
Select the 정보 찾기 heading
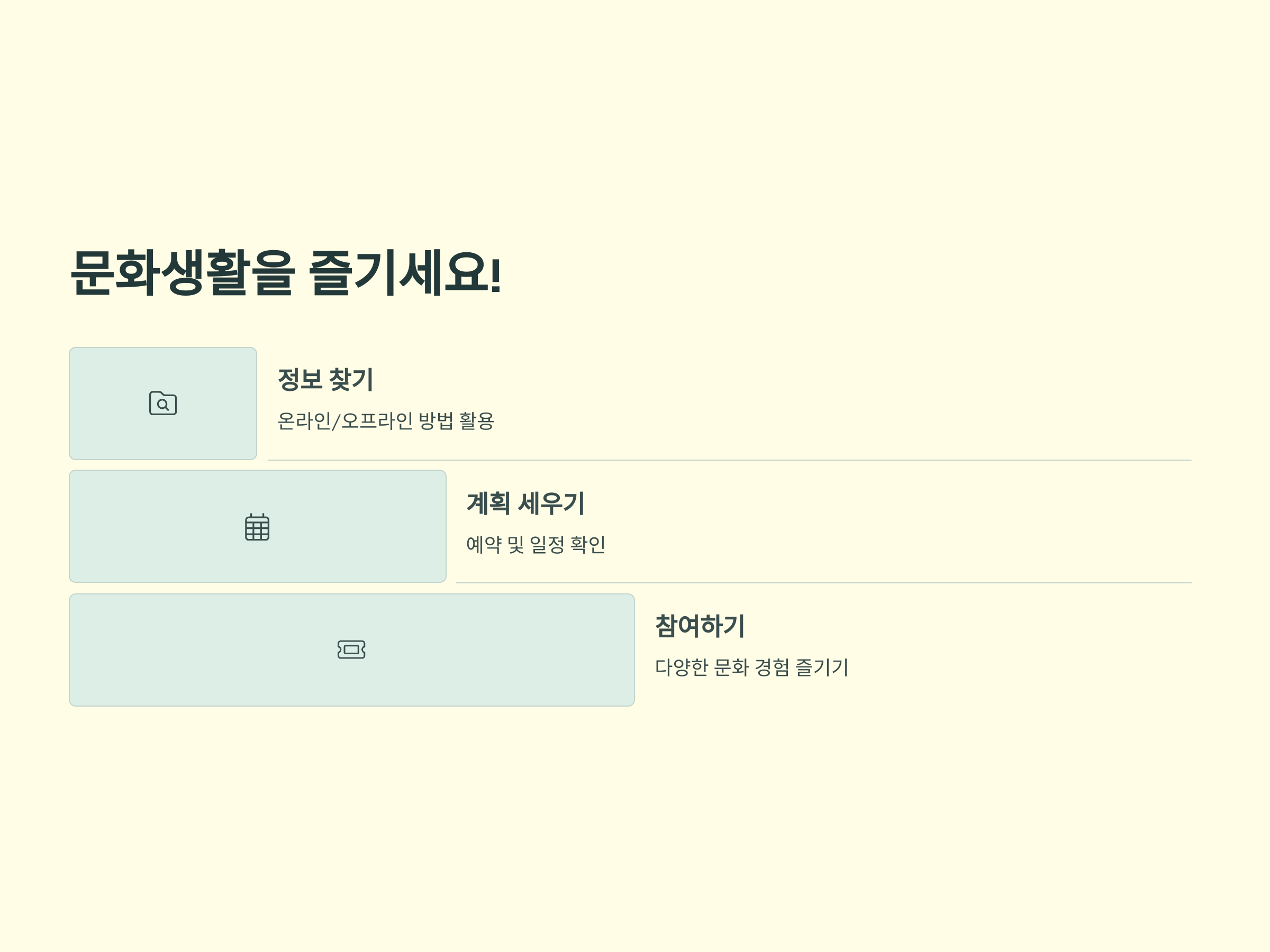(x=325, y=379)
